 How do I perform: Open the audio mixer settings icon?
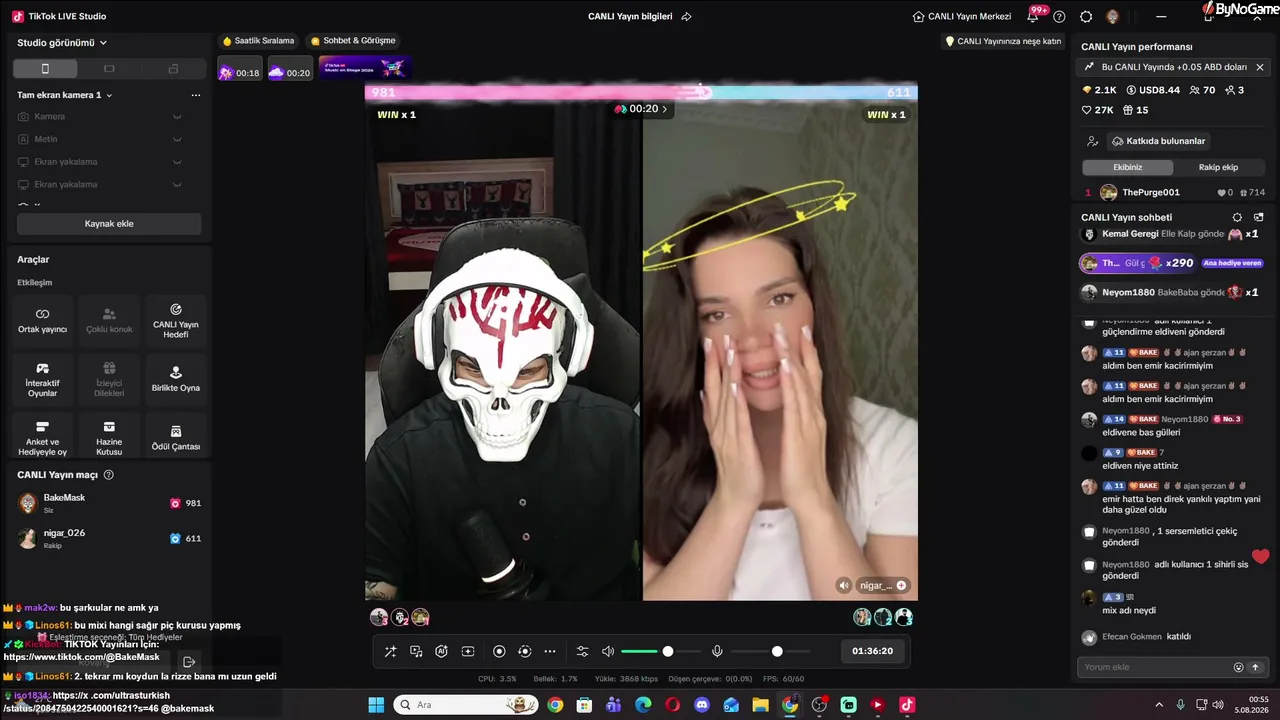[x=583, y=651]
